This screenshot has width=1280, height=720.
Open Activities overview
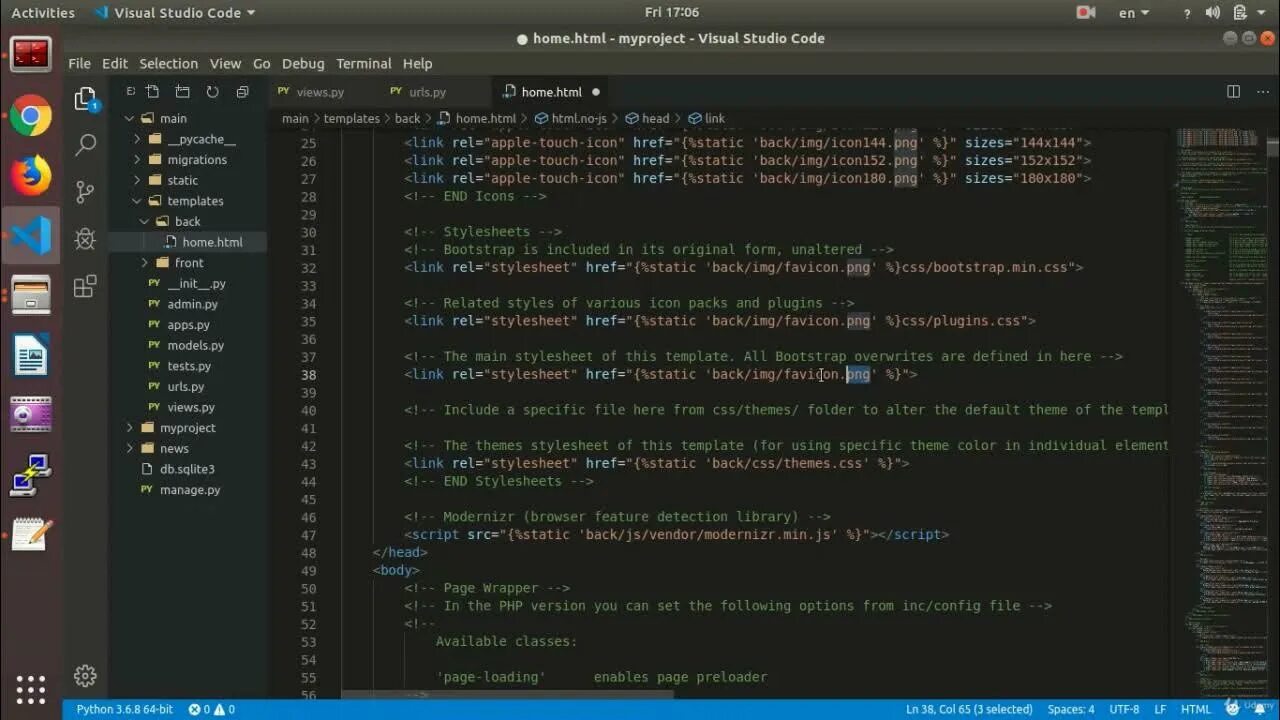pyautogui.click(x=43, y=13)
